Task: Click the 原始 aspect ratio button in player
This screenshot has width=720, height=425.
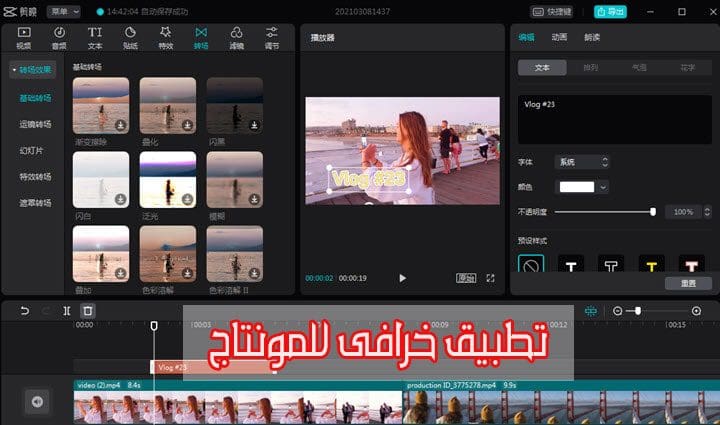Action: pyautogui.click(x=466, y=278)
